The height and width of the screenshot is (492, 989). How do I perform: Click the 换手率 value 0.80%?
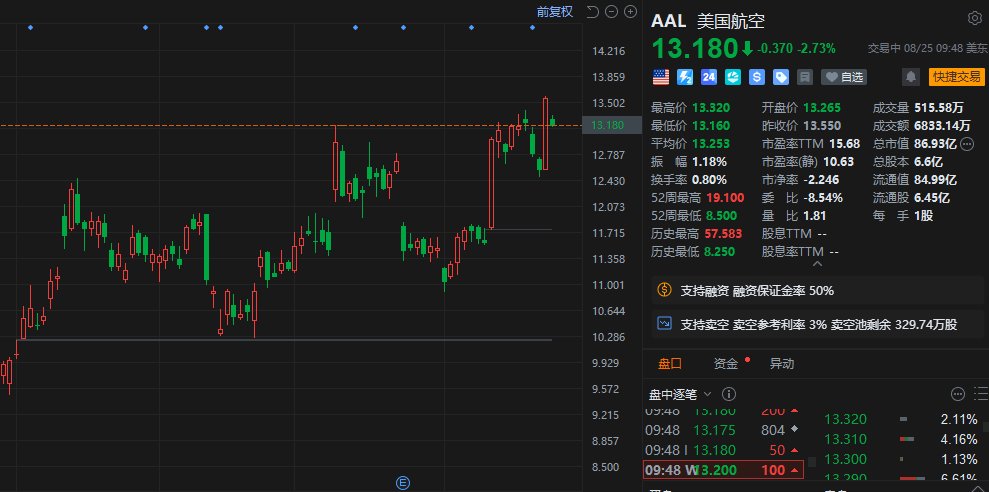(x=709, y=180)
